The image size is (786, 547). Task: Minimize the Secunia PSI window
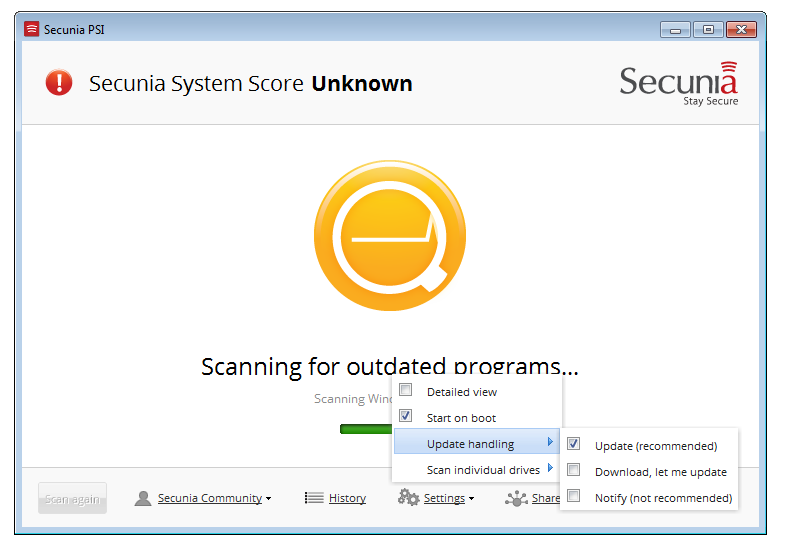pos(675,30)
